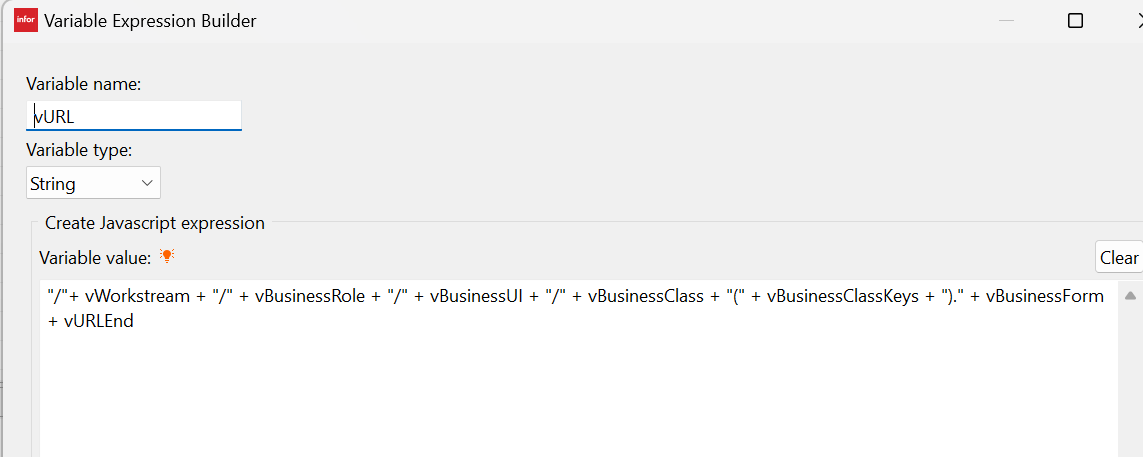Screen dimensions: 1143x457
Task: Click the Variable value label
Action: 95,257
